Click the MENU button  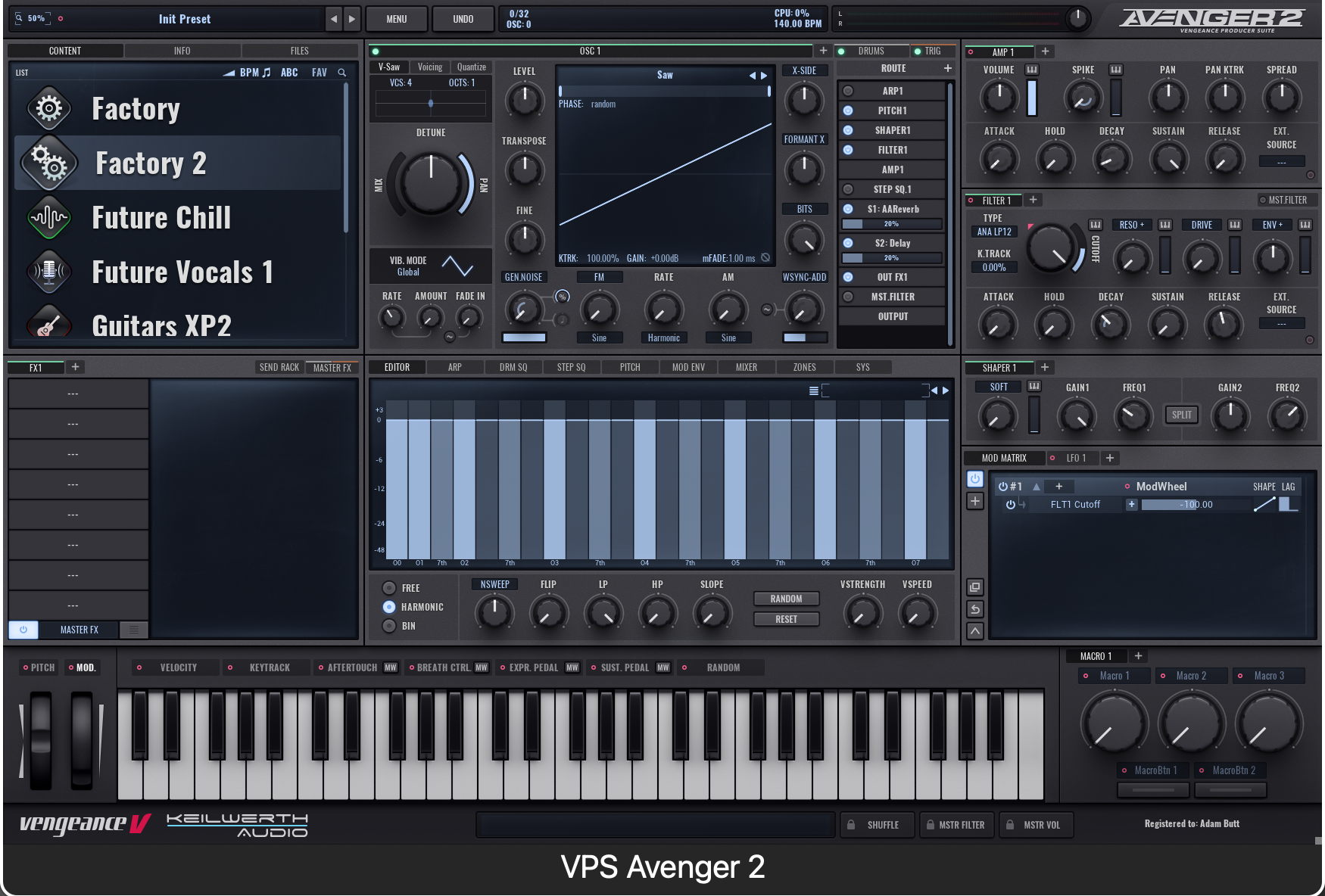coord(397,19)
